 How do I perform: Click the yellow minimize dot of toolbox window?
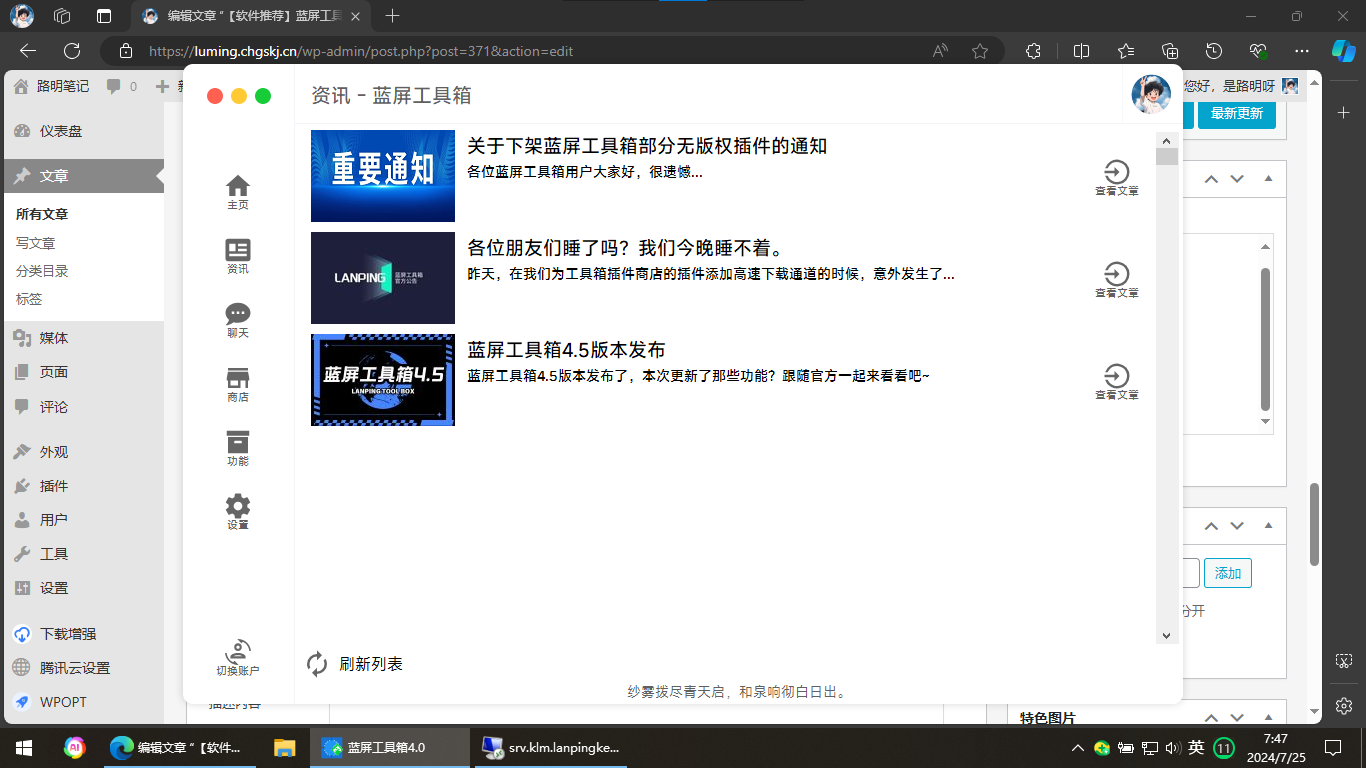[x=239, y=96]
